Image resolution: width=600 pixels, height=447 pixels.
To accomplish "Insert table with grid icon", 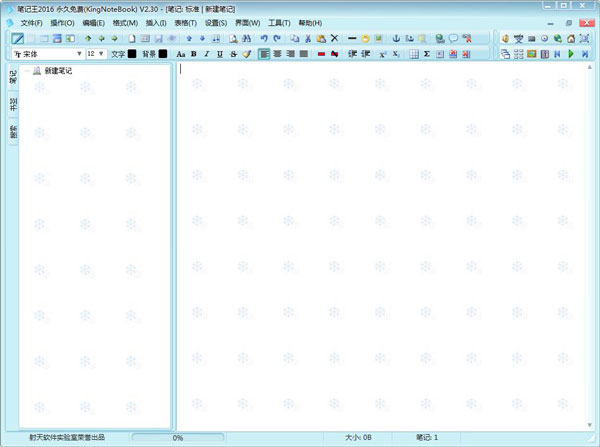I will coord(414,54).
